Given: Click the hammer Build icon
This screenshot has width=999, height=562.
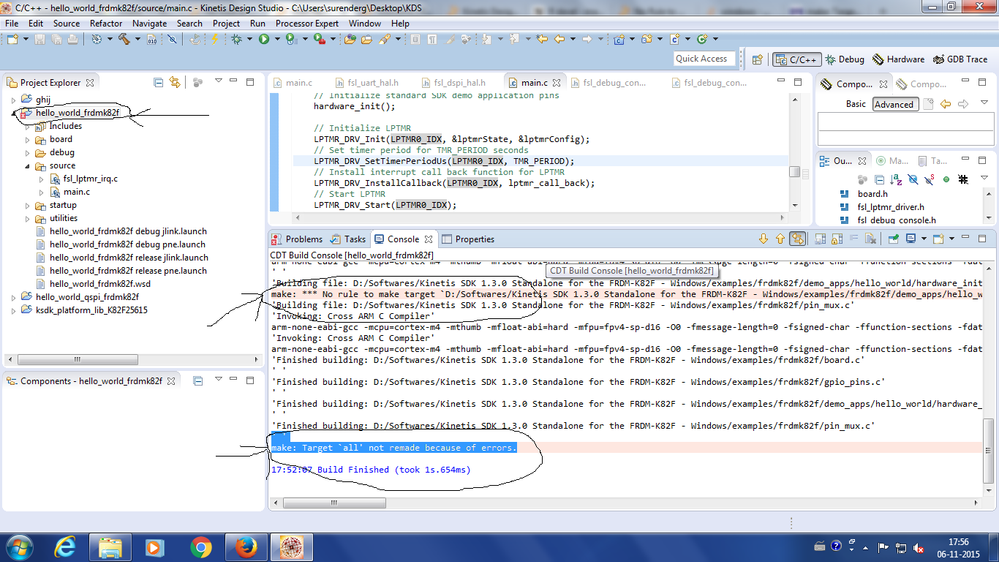Looking at the screenshot, I should [124, 40].
